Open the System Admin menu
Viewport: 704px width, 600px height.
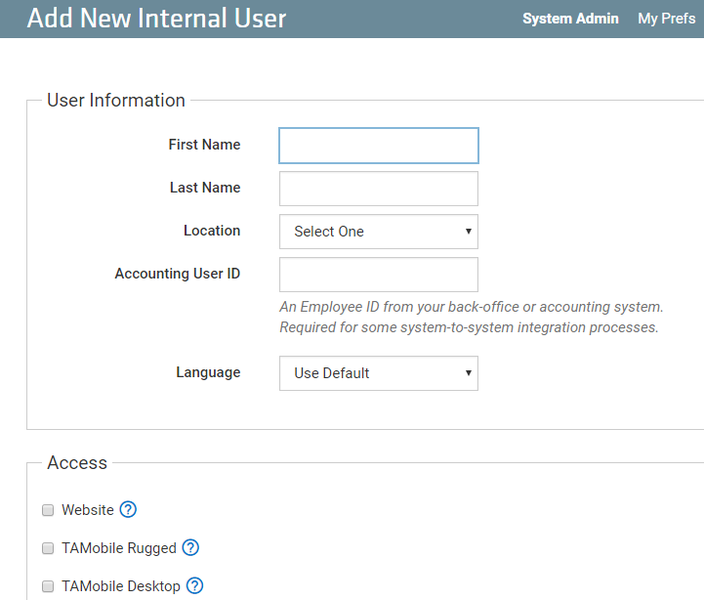click(570, 18)
